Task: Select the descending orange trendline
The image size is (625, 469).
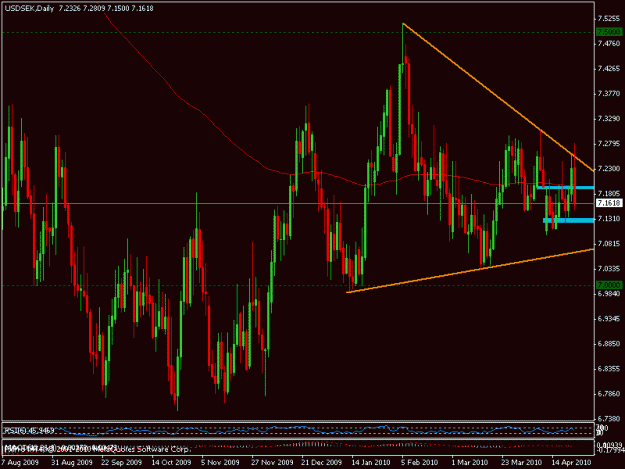Action: pyautogui.click(x=498, y=97)
